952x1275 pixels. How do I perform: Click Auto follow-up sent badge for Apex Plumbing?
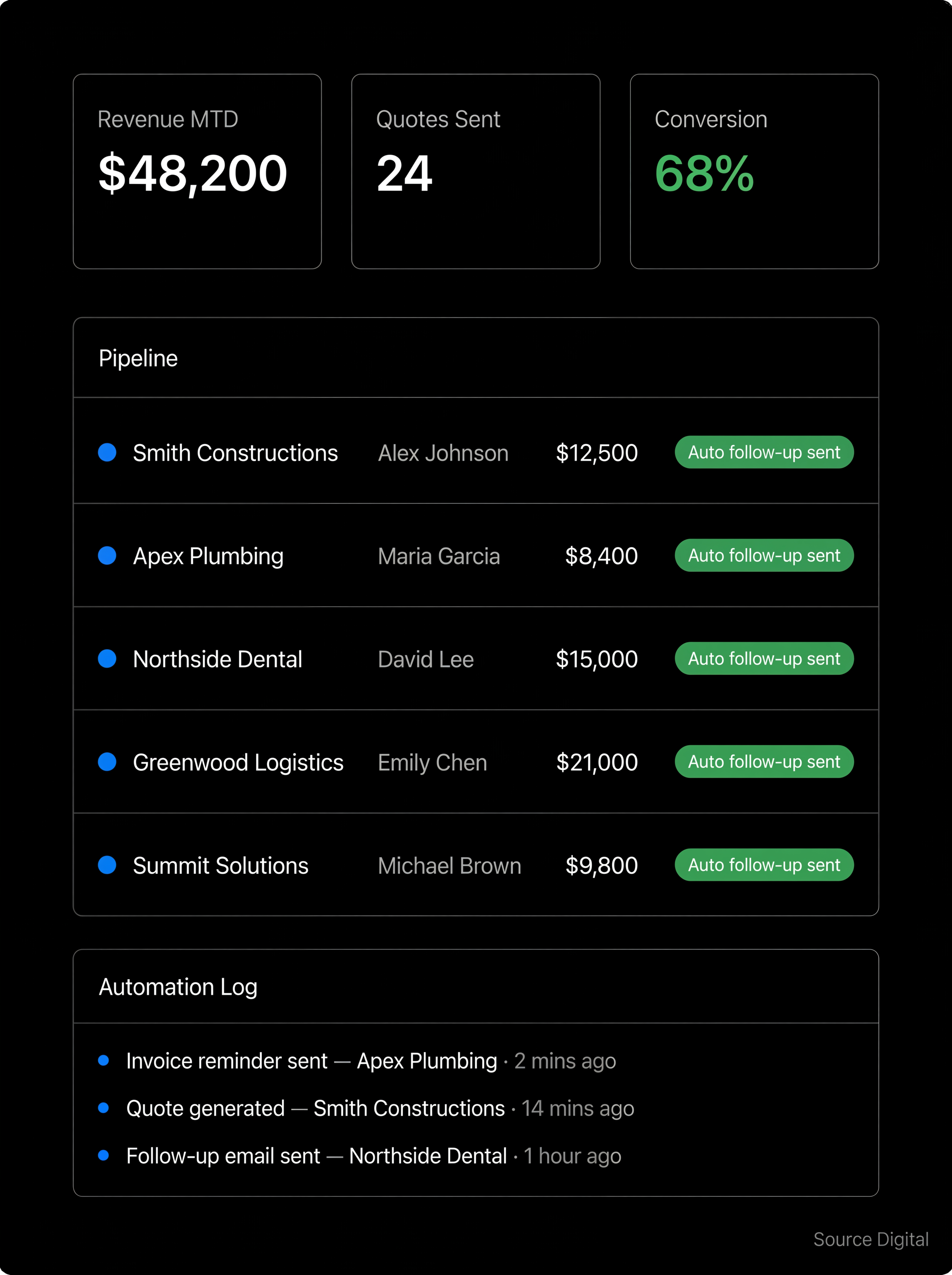[764, 555]
